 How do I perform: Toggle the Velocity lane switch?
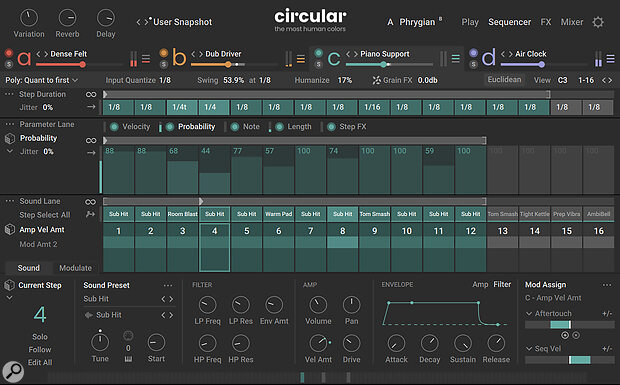tap(114, 127)
